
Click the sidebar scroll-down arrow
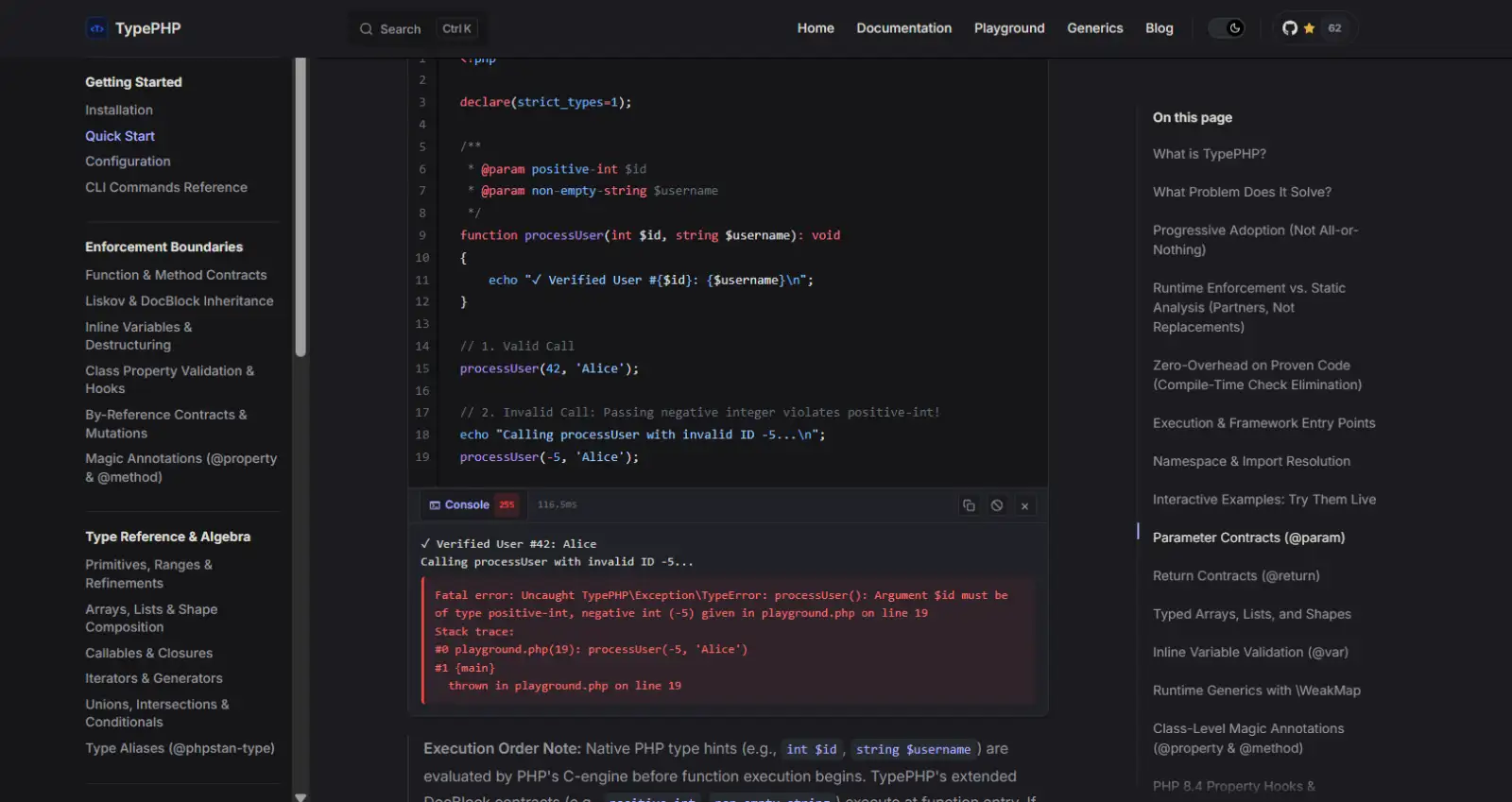pos(301,796)
